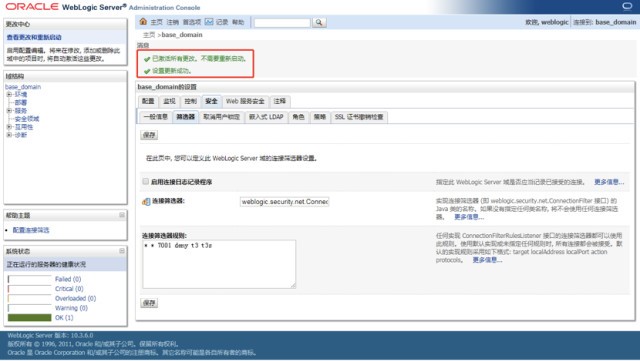Open the 角色 sub-tab

point(298,117)
